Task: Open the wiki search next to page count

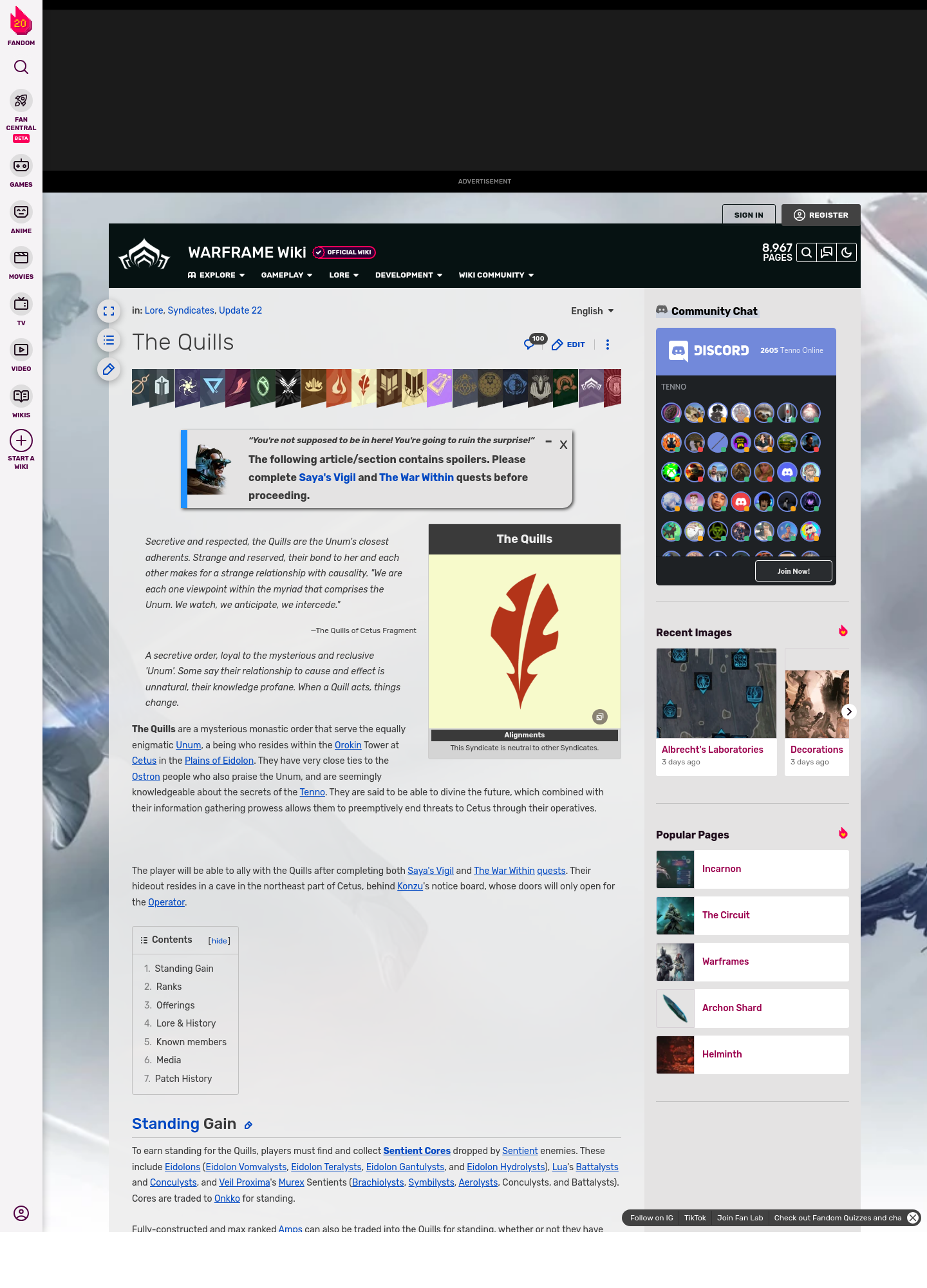Action: [x=806, y=252]
